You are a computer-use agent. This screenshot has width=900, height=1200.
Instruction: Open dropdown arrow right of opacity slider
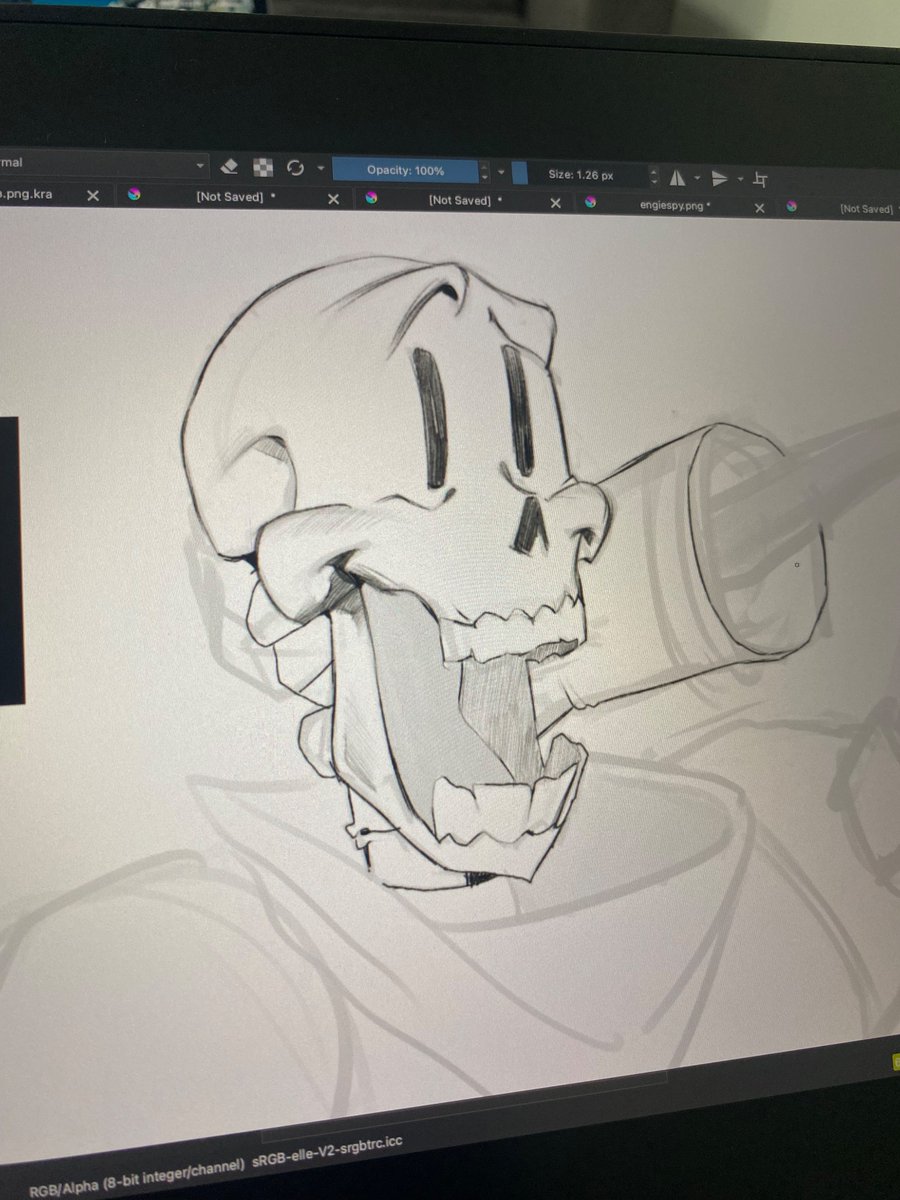tap(501, 172)
